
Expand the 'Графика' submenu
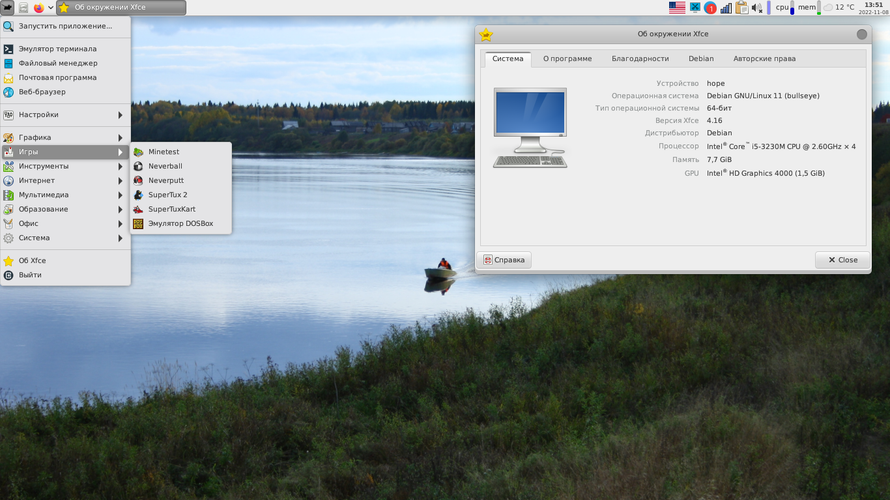[65, 137]
